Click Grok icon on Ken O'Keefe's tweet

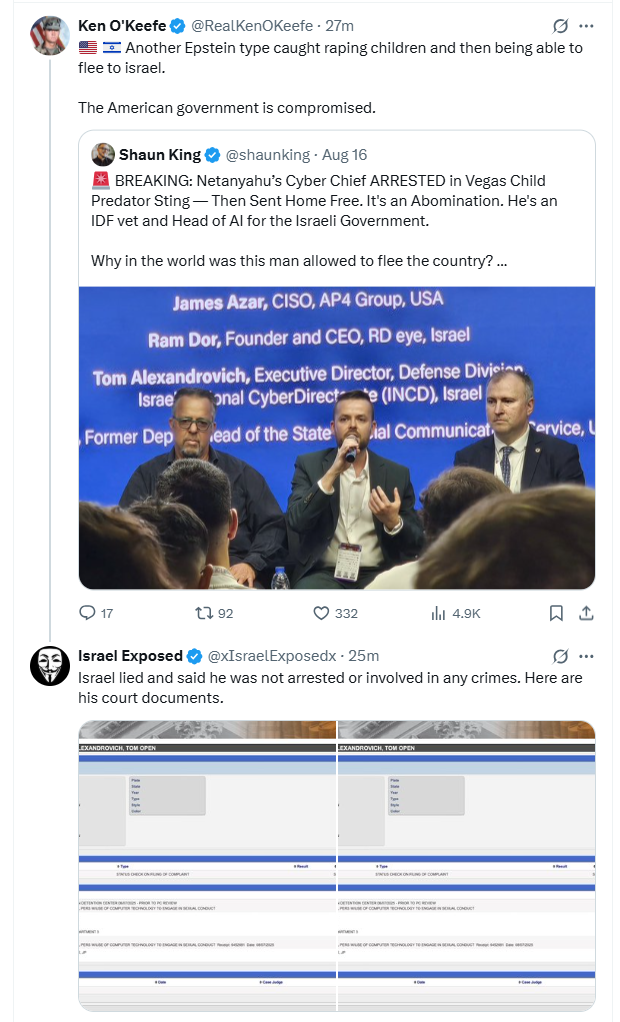point(560,26)
